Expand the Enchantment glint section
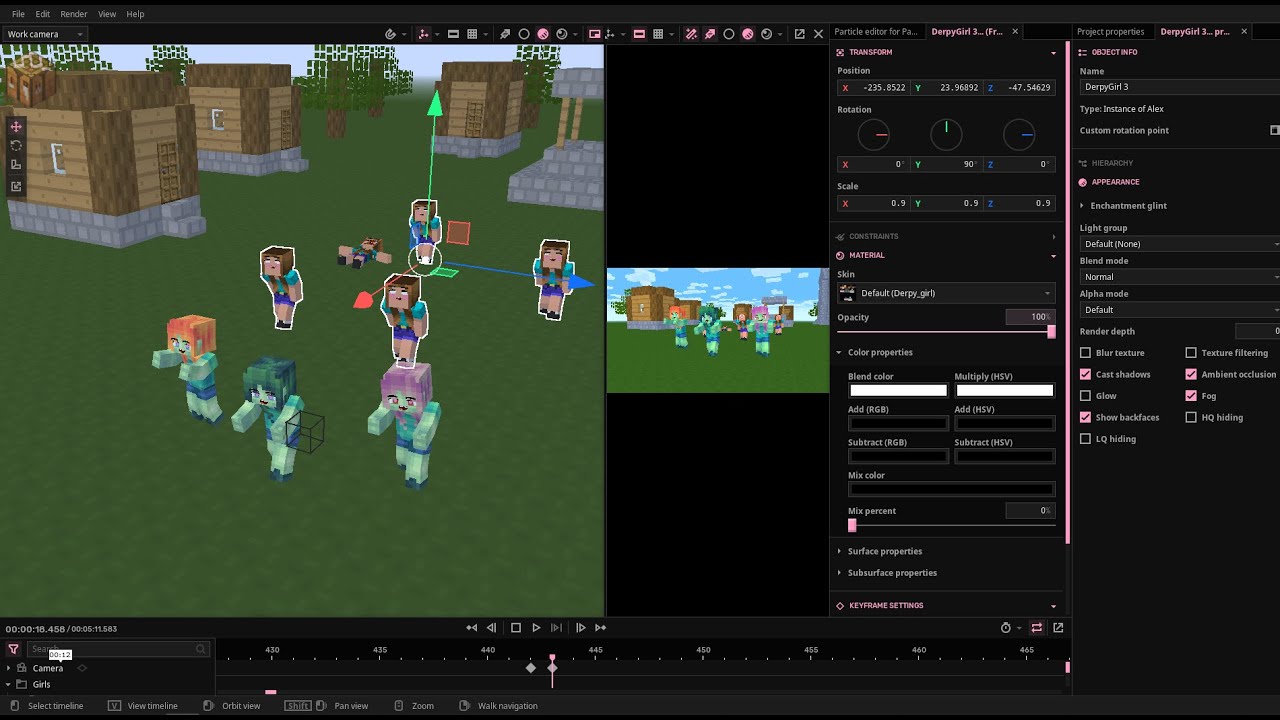 1128,206
